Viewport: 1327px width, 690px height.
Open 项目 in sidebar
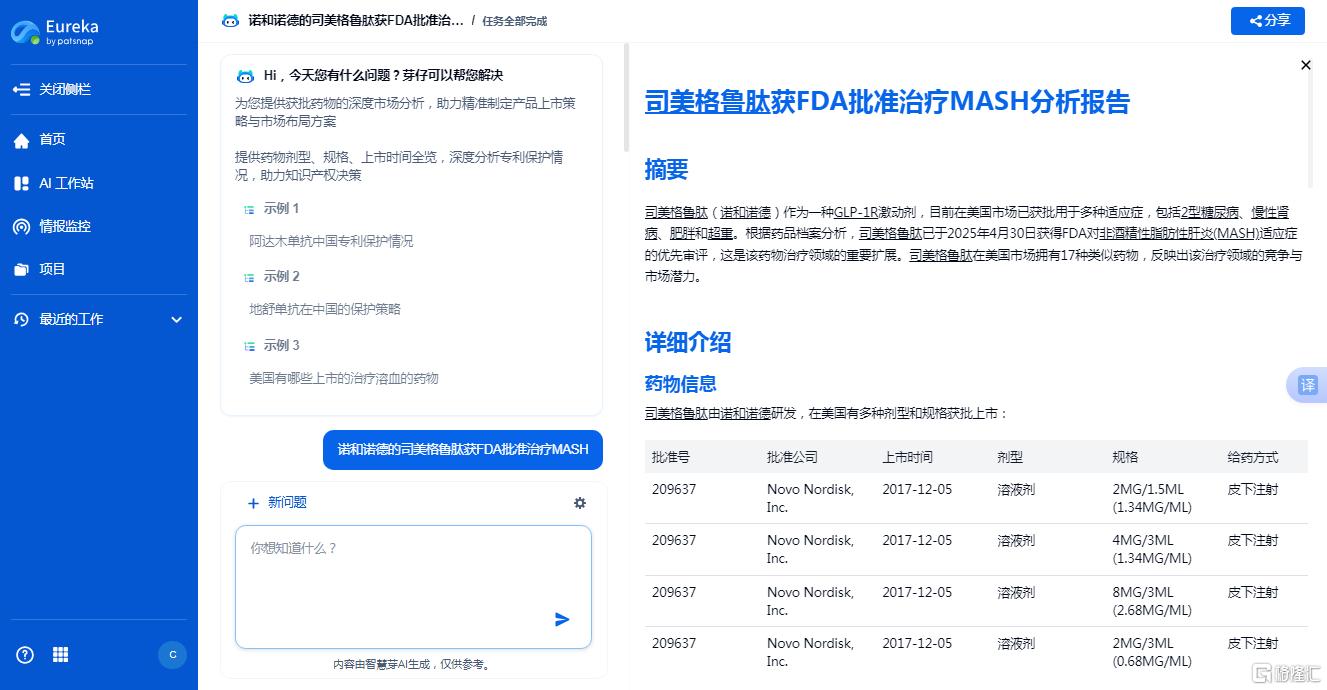click(x=52, y=269)
